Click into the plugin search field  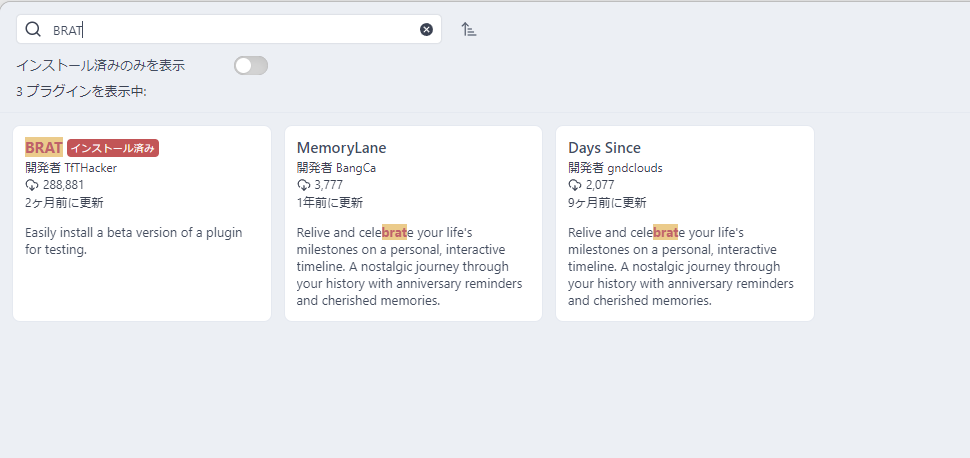click(x=229, y=29)
